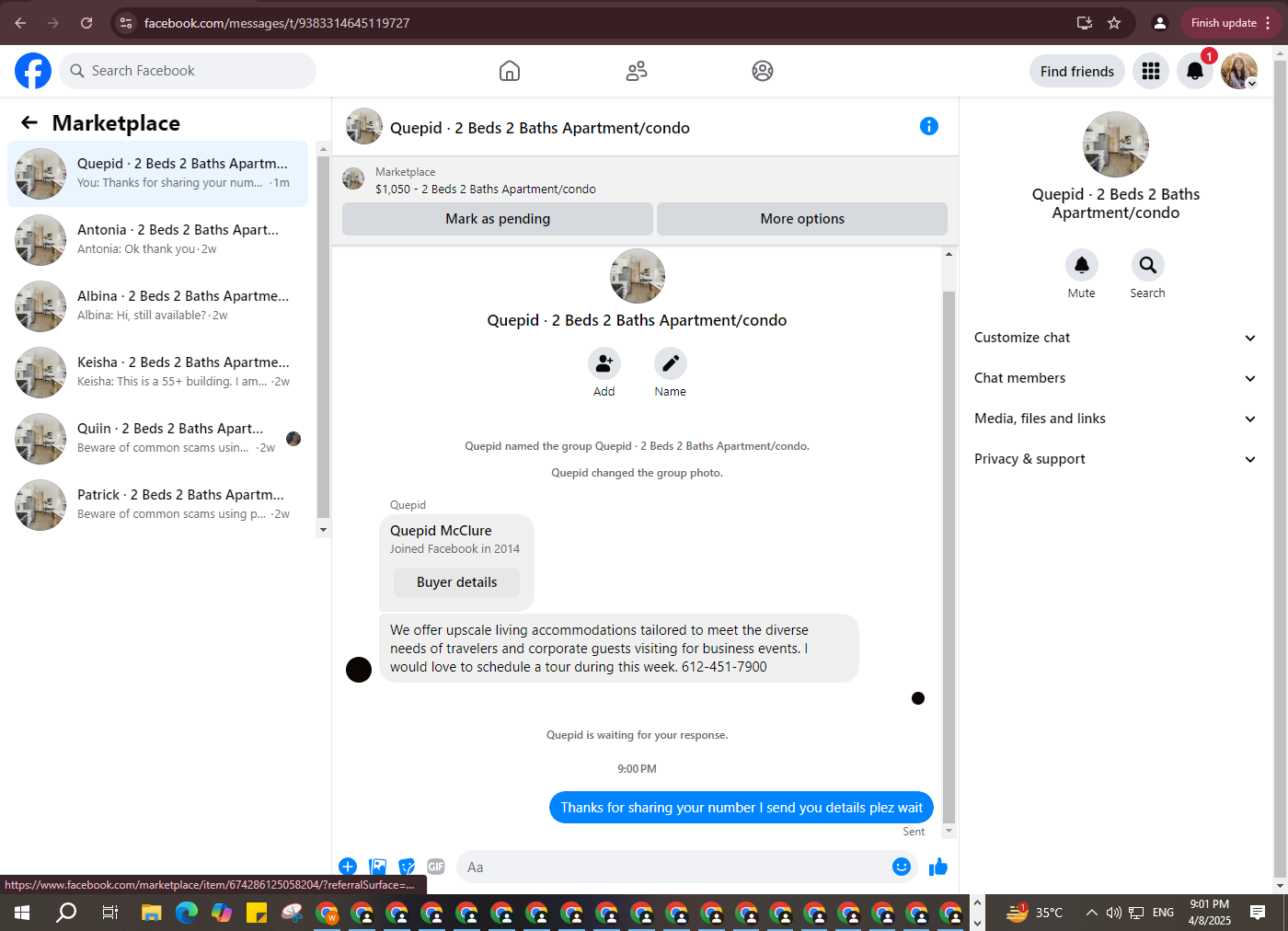This screenshot has width=1288, height=931.
Task: Click the chat thread vertical scrollbar
Action: 949,557
